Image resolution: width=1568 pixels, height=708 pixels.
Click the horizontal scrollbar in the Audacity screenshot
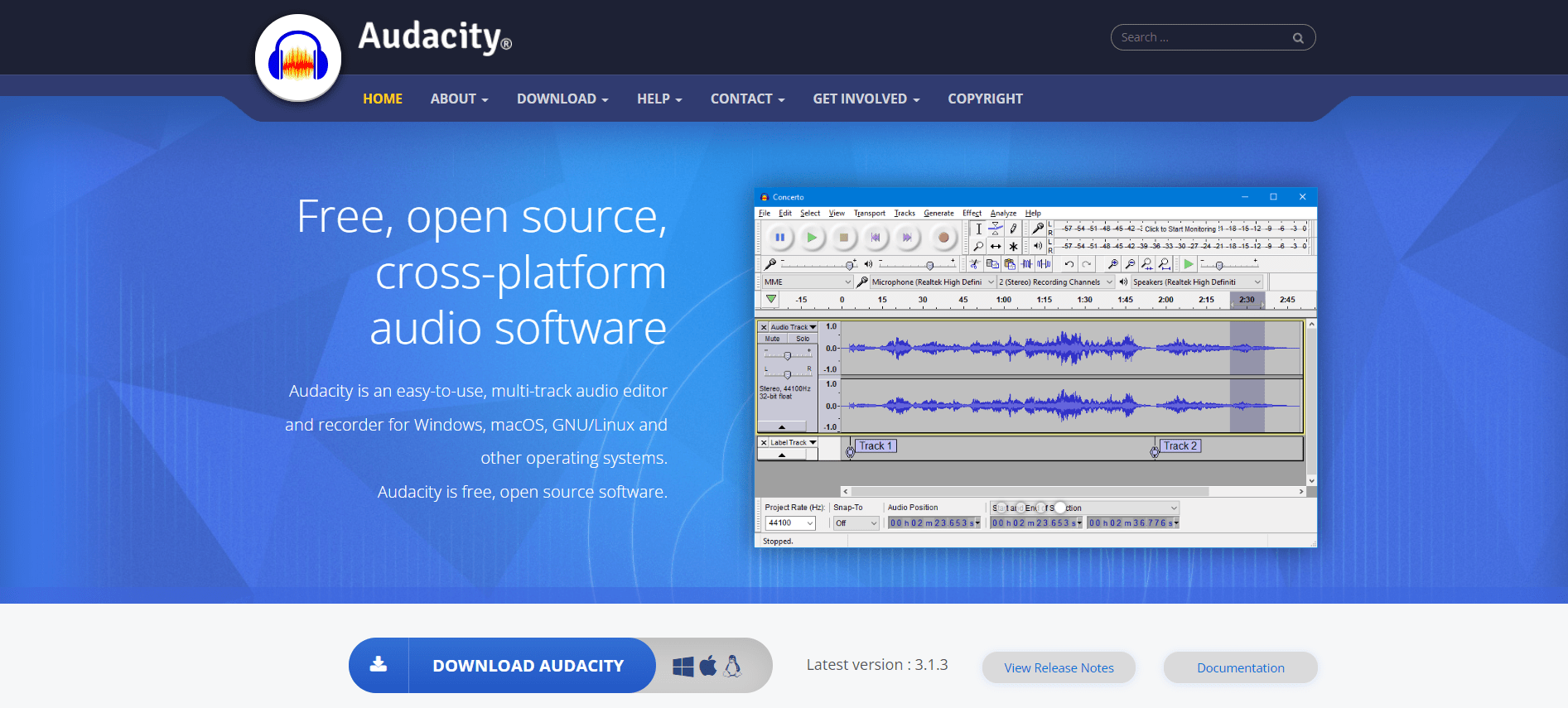coord(1073,491)
